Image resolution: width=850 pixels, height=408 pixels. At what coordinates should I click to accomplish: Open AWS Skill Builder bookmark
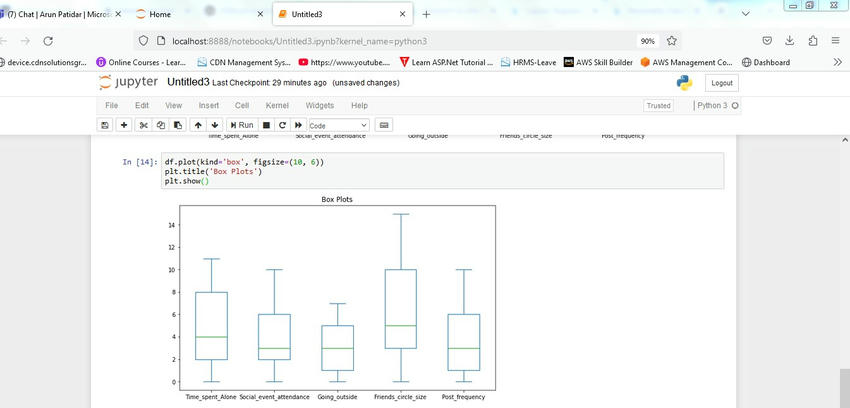pos(598,62)
